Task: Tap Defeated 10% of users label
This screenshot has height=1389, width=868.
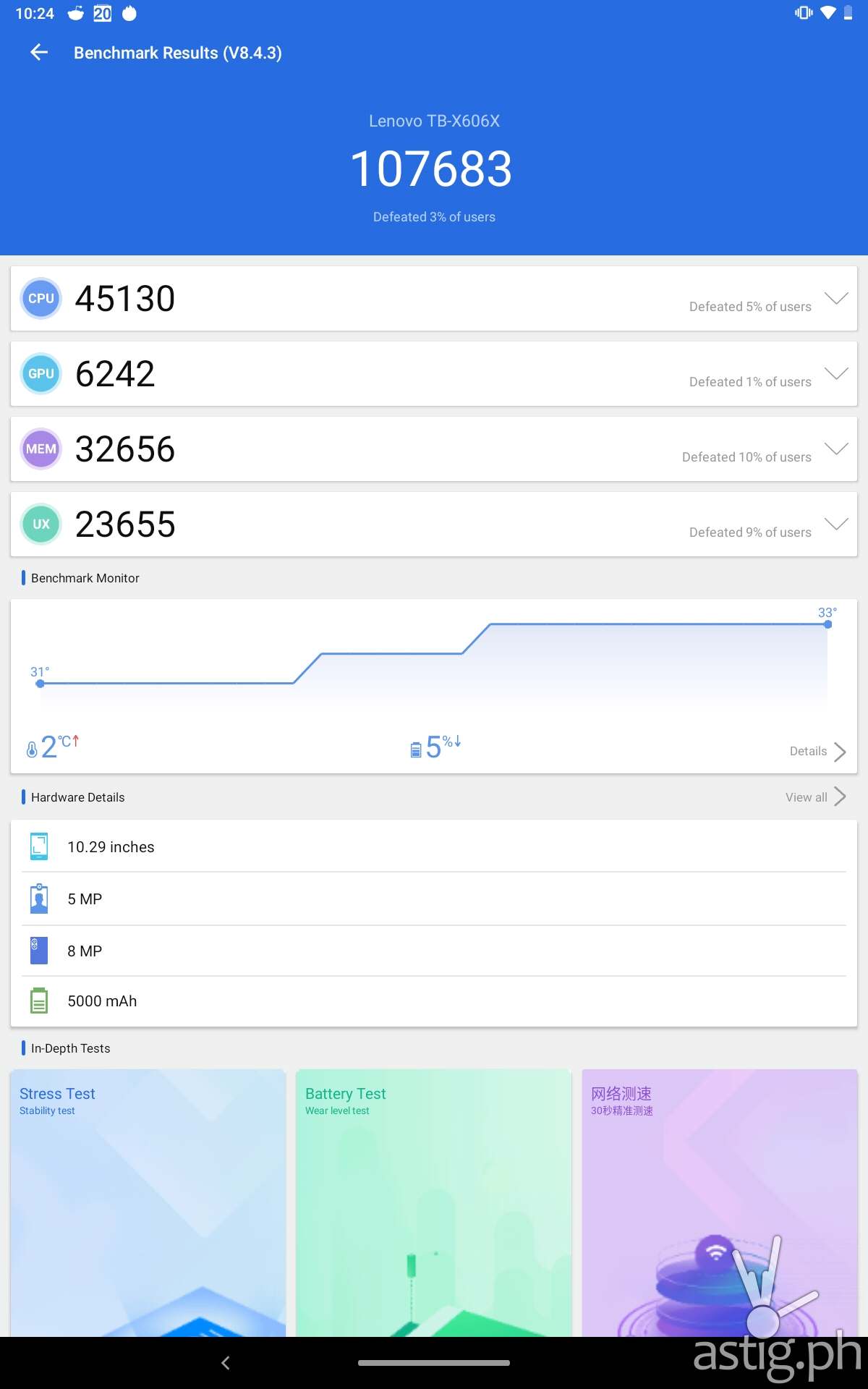Action: click(x=746, y=457)
